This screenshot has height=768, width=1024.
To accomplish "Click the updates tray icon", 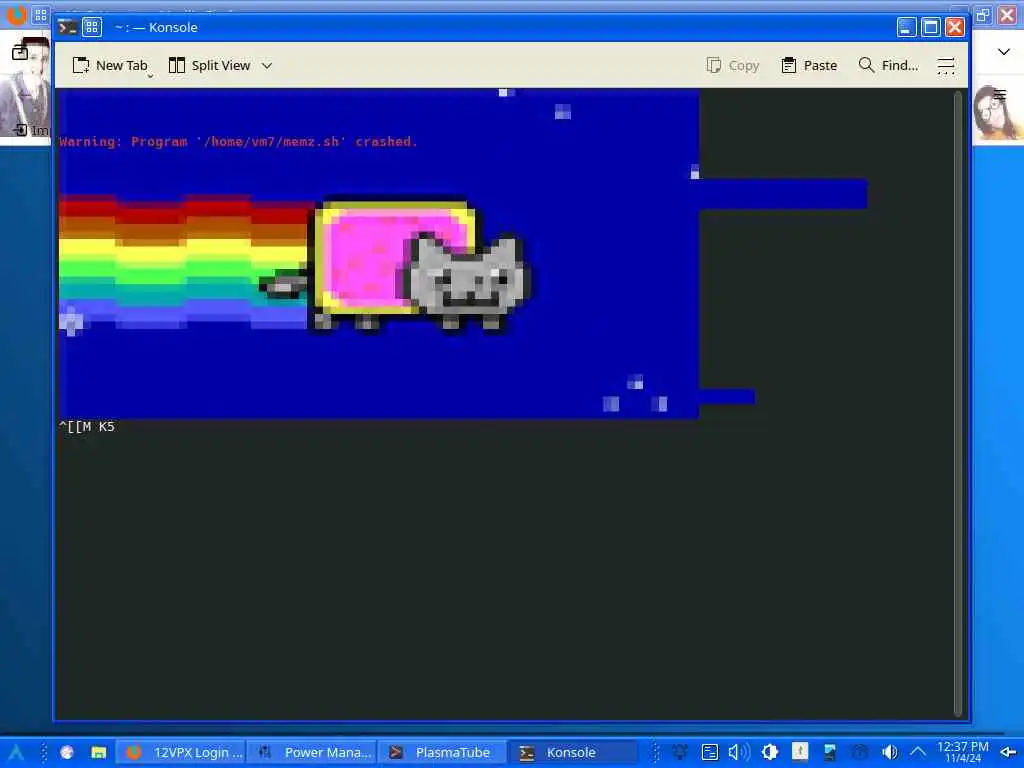I will 800,752.
